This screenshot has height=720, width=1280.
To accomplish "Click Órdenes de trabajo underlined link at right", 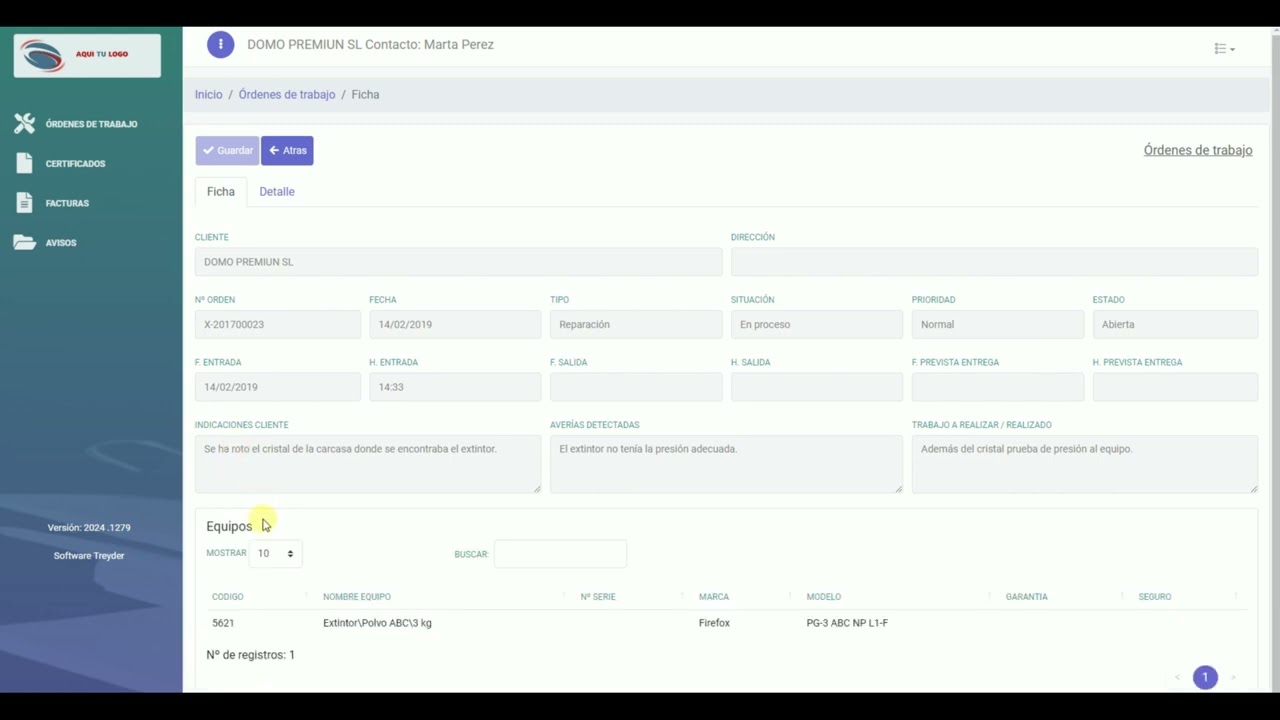I will click(x=1198, y=150).
